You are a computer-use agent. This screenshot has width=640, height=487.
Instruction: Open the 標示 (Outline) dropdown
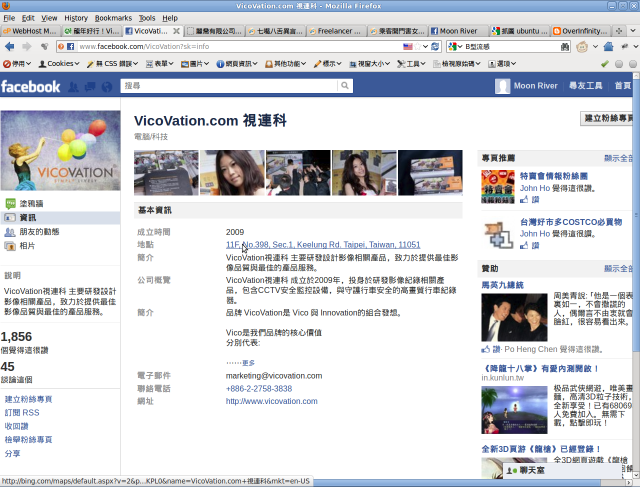[x=327, y=64]
